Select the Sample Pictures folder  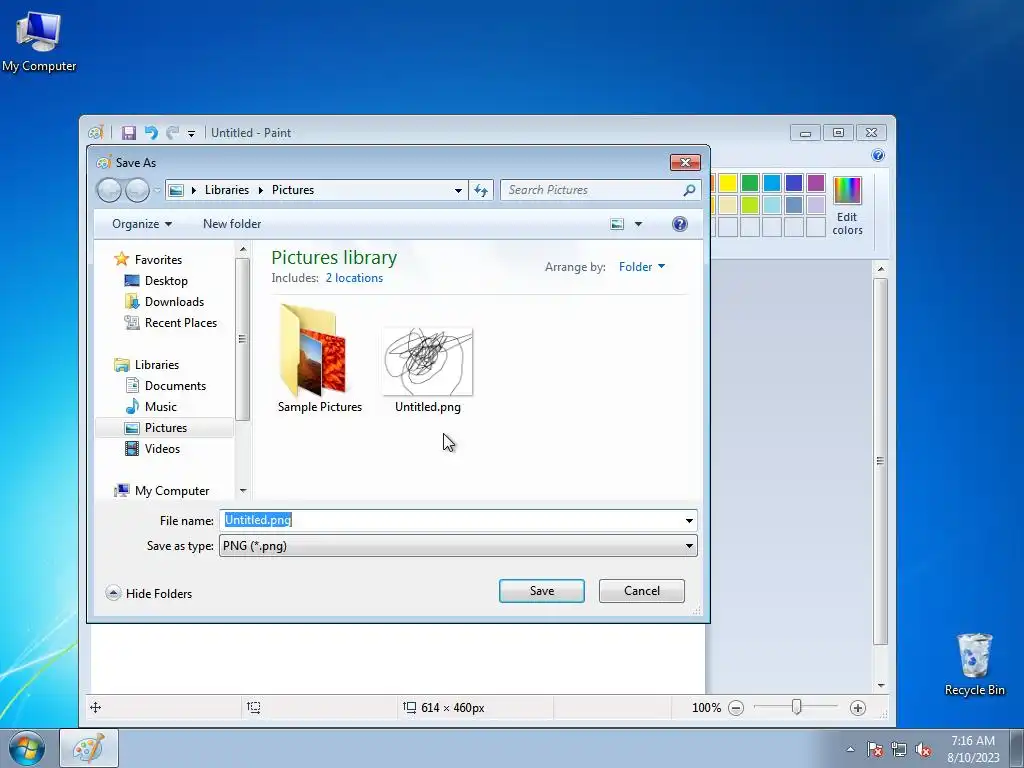coord(319,359)
